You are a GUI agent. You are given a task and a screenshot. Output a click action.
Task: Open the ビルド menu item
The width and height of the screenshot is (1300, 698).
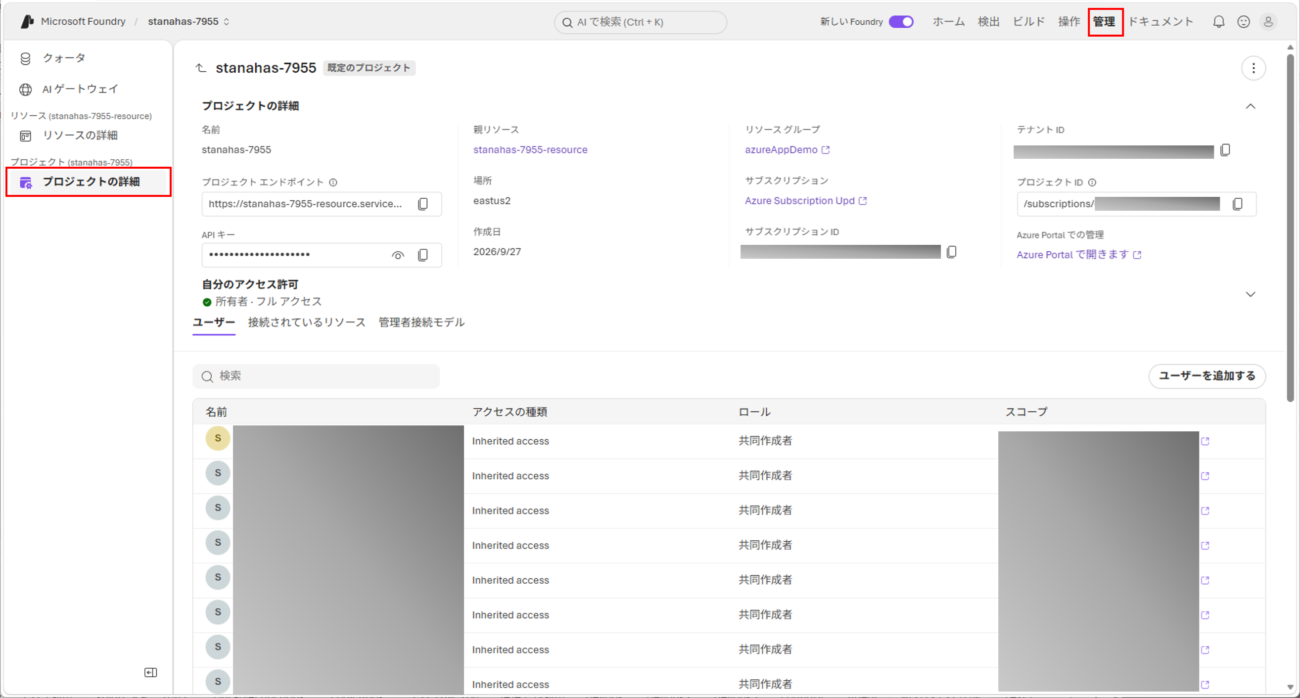[1029, 21]
